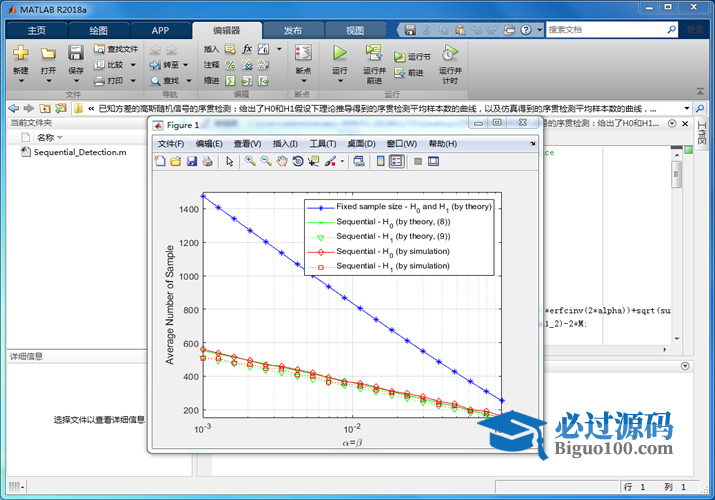
Task: Click the insert section icon beside 插入
Action: 230,49
